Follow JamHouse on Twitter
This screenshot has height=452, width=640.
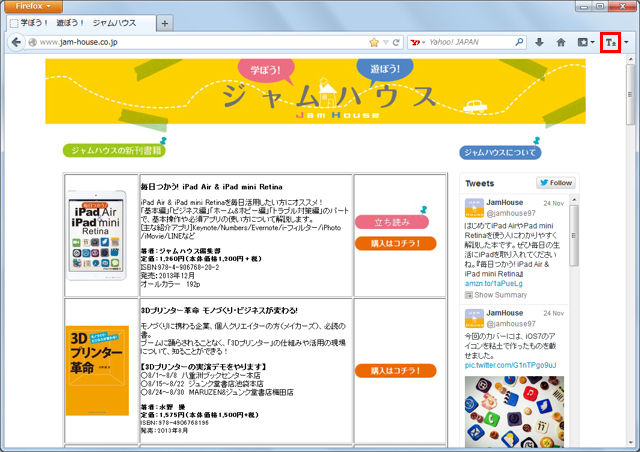pyautogui.click(x=556, y=183)
